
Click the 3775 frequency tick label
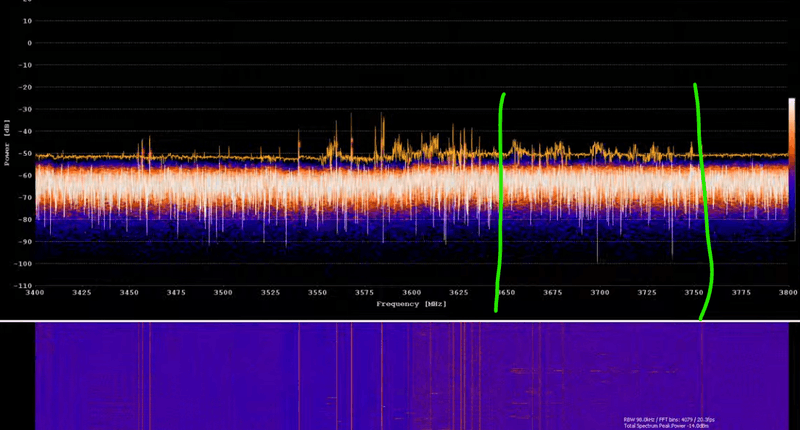[x=741, y=292]
